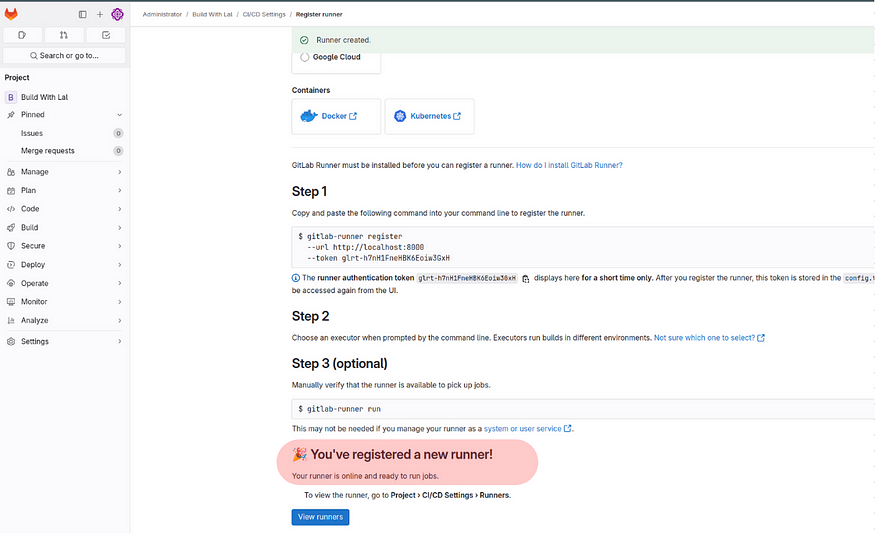
Task: Click the Docker whale icon
Action: [x=309, y=116]
